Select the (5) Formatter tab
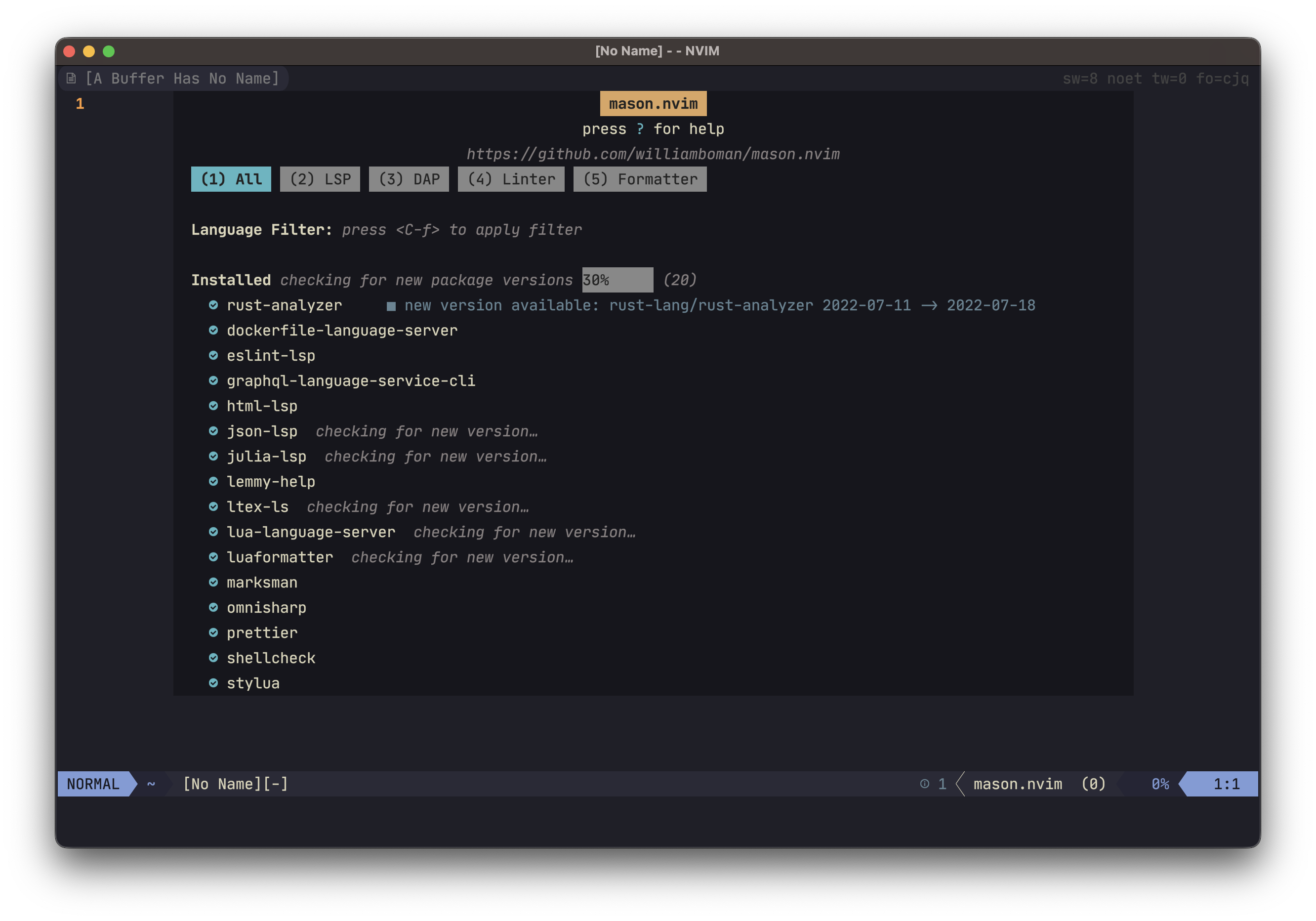 640,179
